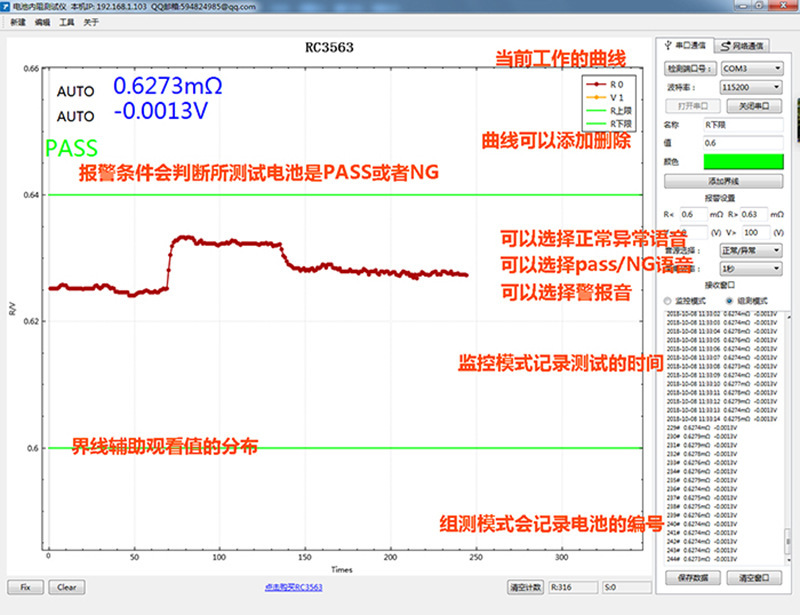Minimize the application window

click(742, 5)
